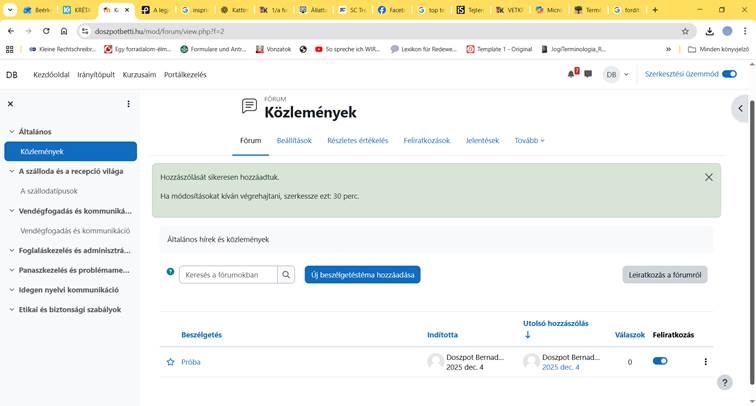
Task: Switch to the Jelentések tab
Action: click(x=482, y=140)
